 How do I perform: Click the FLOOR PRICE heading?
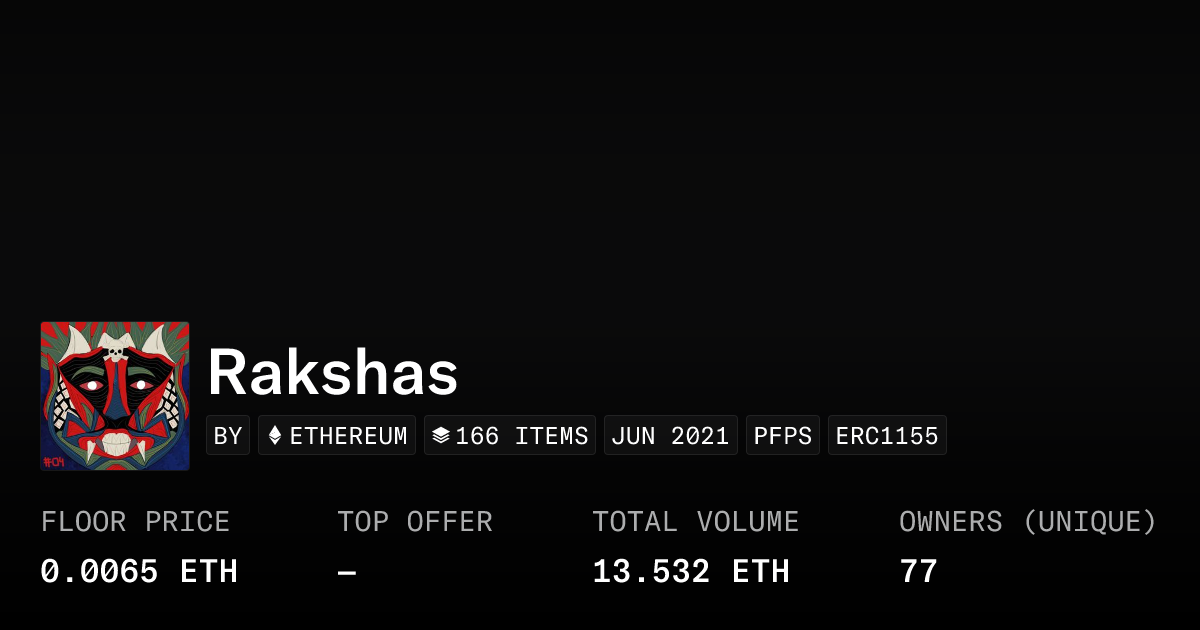click(135, 522)
